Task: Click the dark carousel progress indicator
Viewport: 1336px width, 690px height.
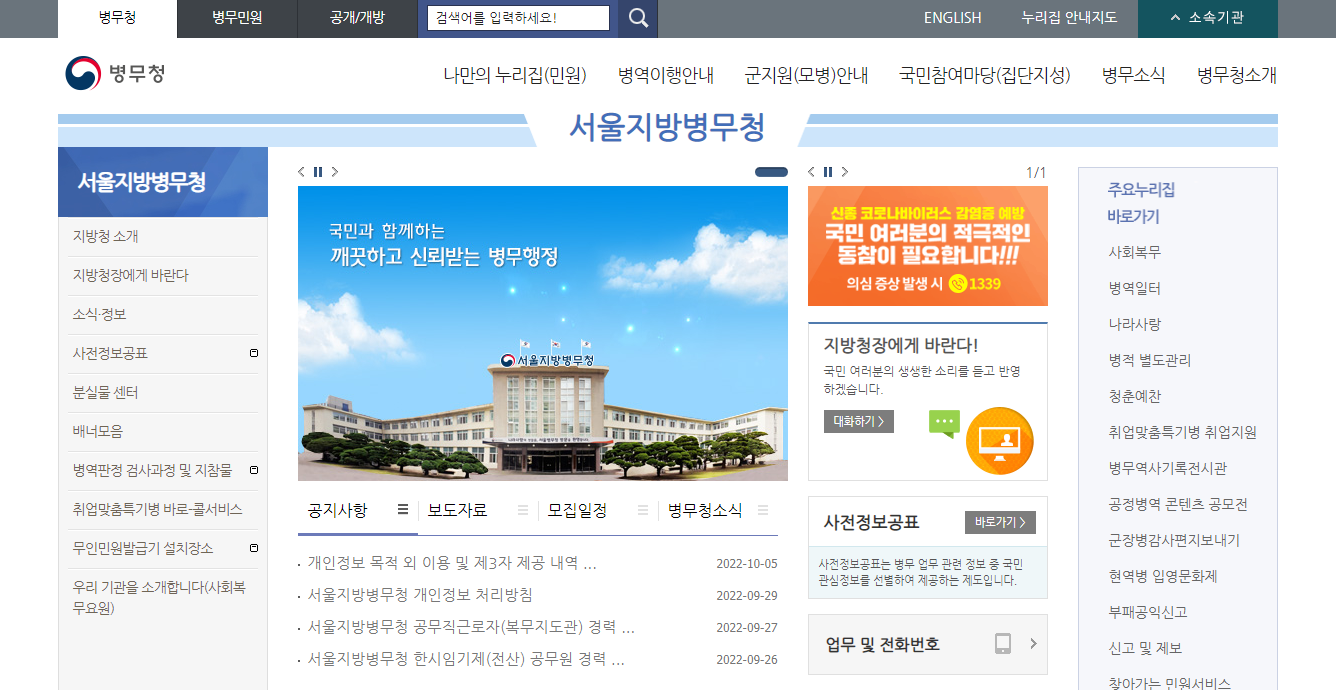Action: click(770, 171)
